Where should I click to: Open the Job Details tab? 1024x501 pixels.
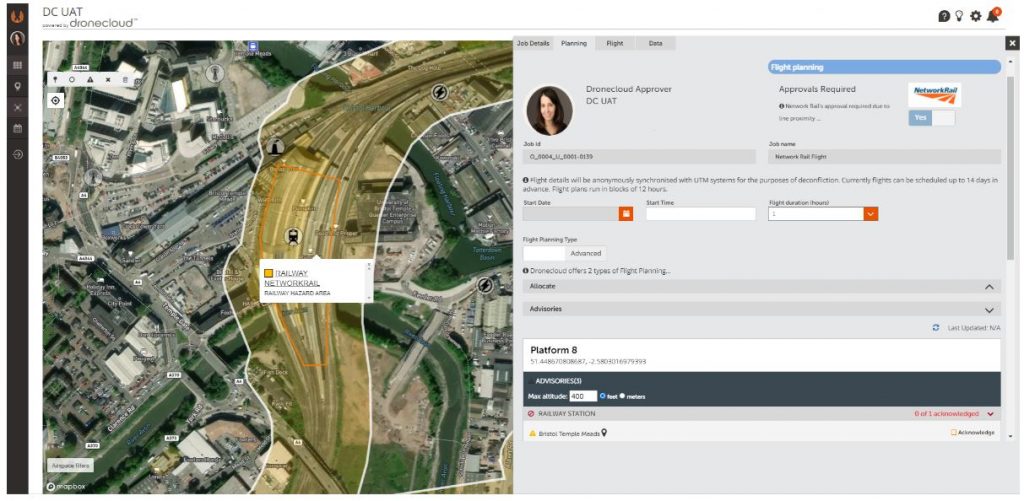(533, 43)
